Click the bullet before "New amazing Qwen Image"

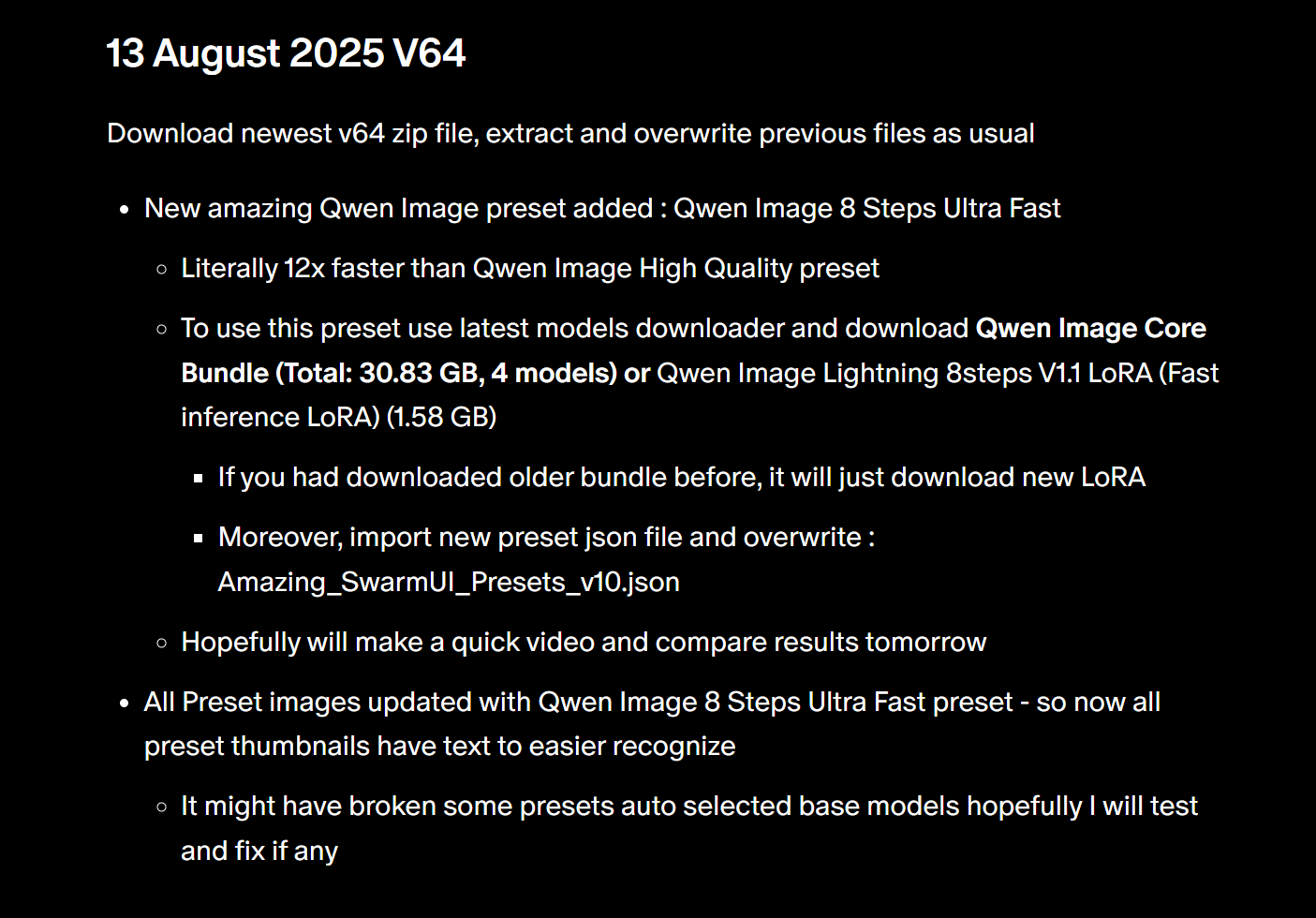coord(125,210)
